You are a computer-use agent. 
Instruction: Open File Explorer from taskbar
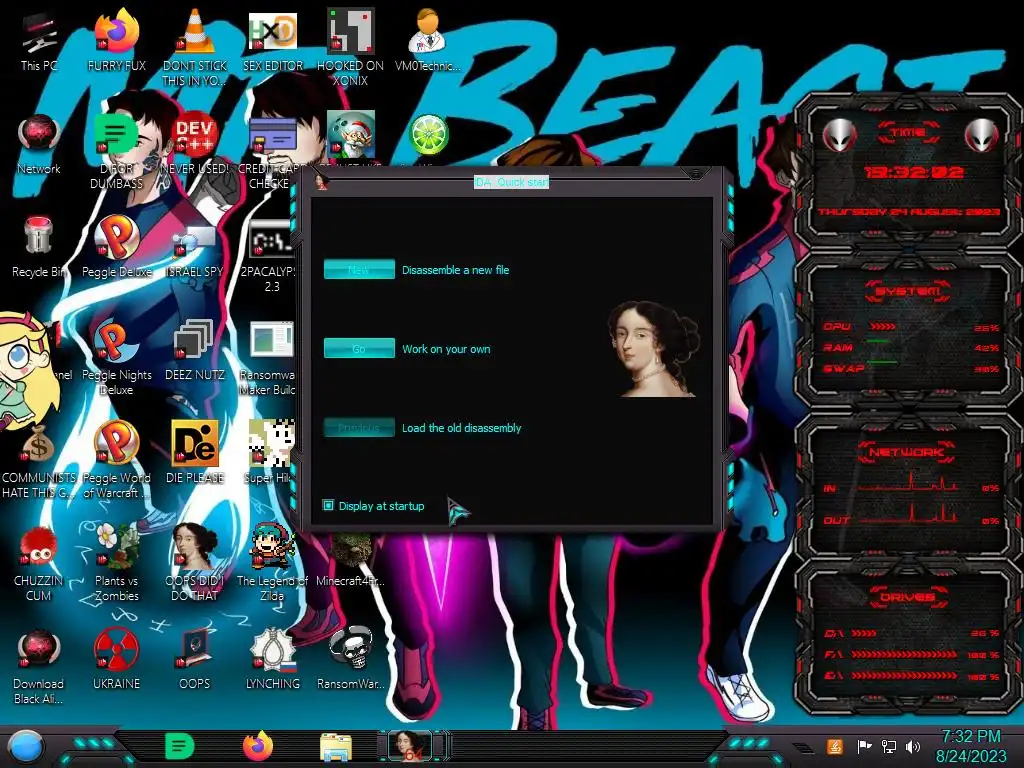tap(336, 748)
